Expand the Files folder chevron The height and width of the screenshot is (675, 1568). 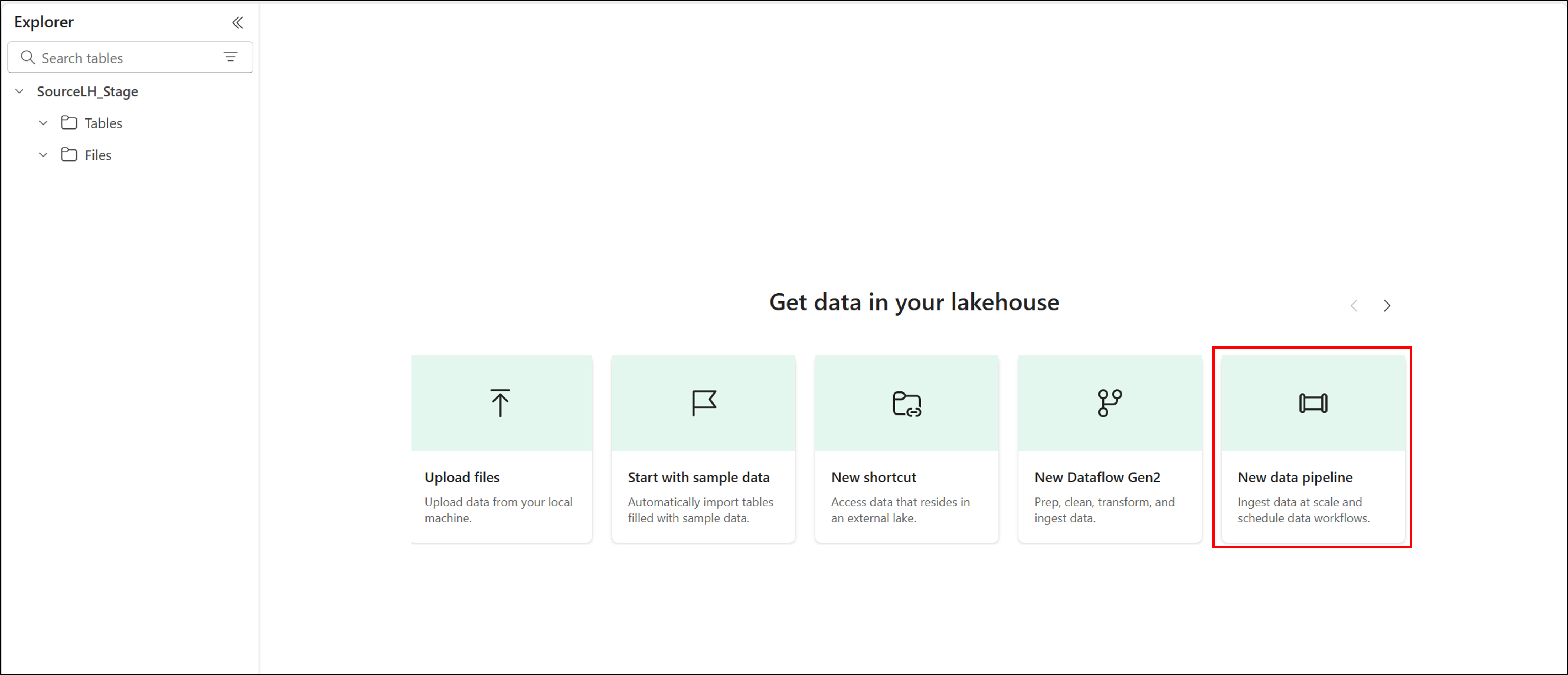coord(43,154)
